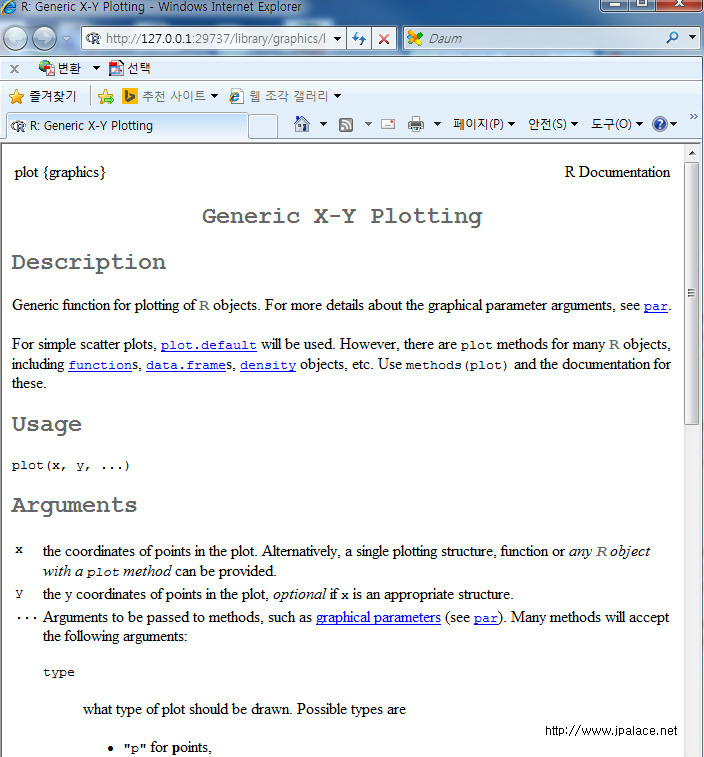Close the 변환 toolbar with the X
Image resolution: width=704 pixels, height=757 pixels.
14,69
